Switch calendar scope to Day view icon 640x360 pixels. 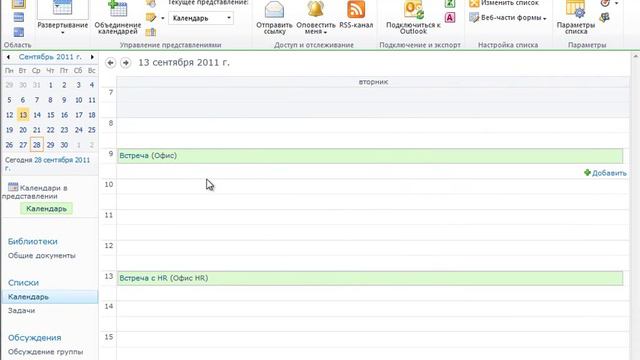coord(19,4)
